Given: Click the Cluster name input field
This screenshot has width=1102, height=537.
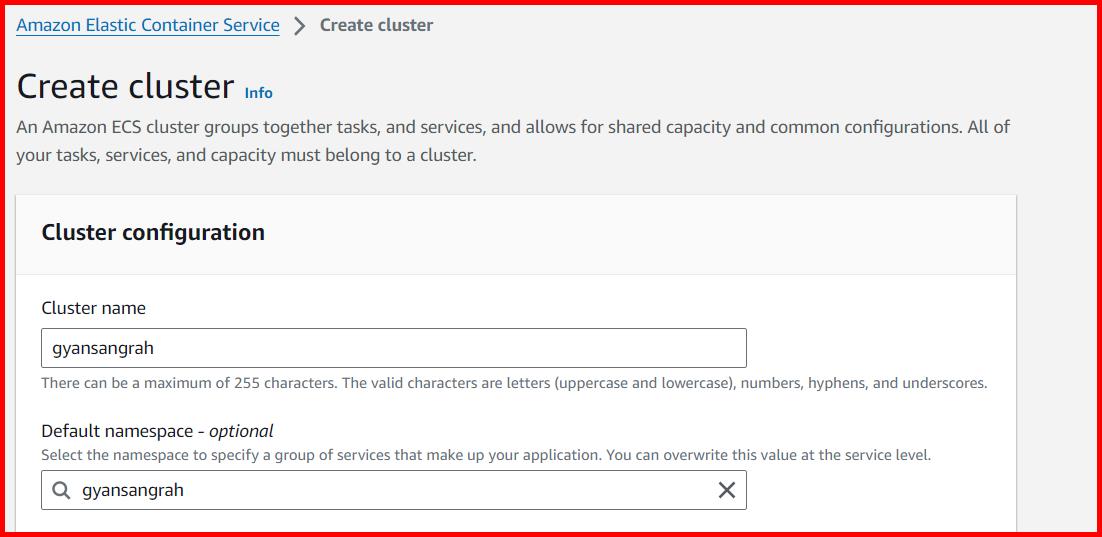Looking at the screenshot, I should click(394, 348).
